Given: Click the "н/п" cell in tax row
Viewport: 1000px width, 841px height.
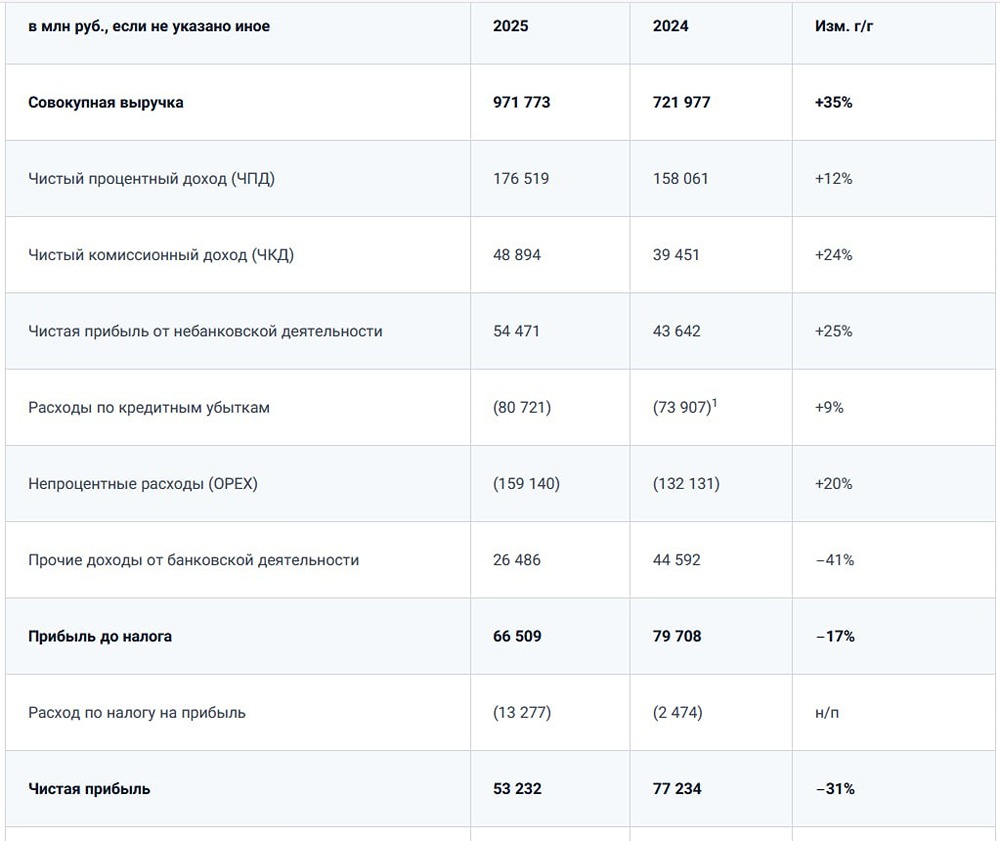Looking at the screenshot, I should coord(826,713).
